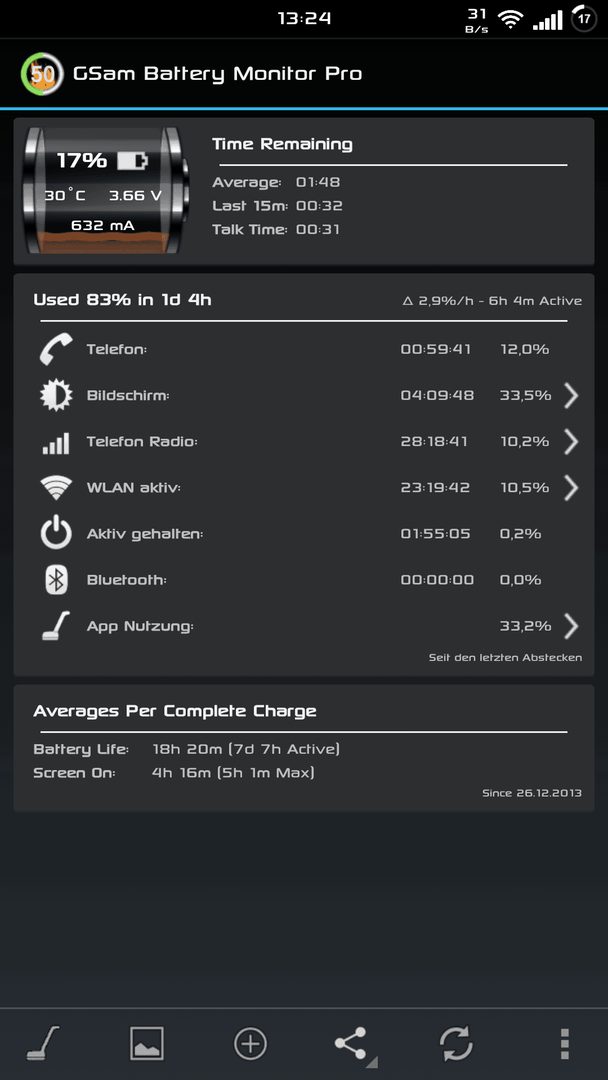The width and height of the screenshot is (608, 1080).
Task: Tap the plus circle icon in bottom bar
Action: click(x=250, y=1043)
